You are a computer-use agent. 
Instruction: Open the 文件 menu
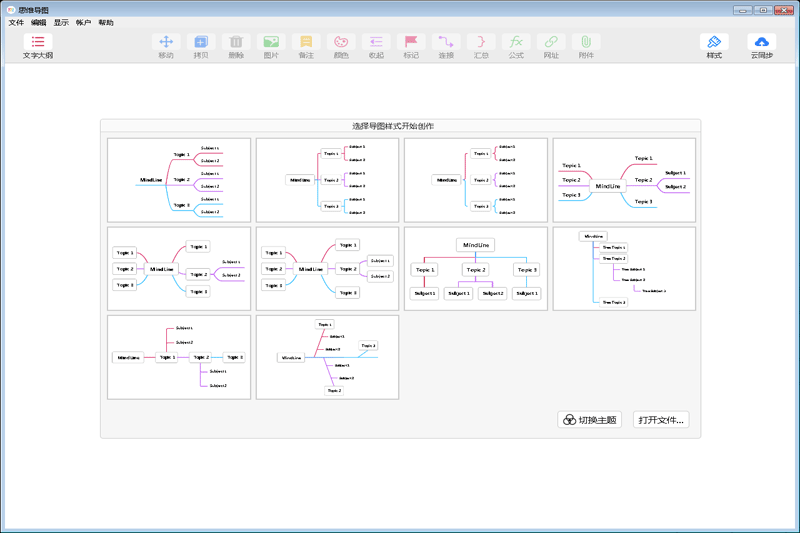coord(16,22)
